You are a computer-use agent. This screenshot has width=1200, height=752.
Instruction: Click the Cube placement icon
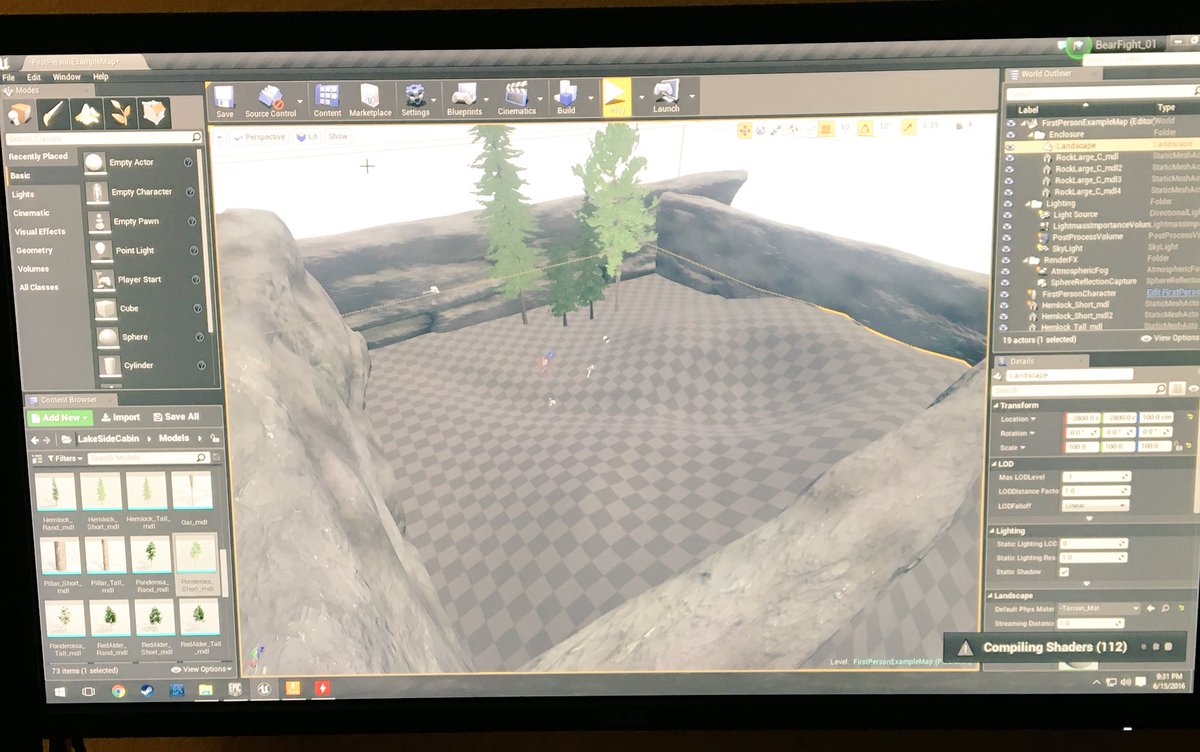105,308
